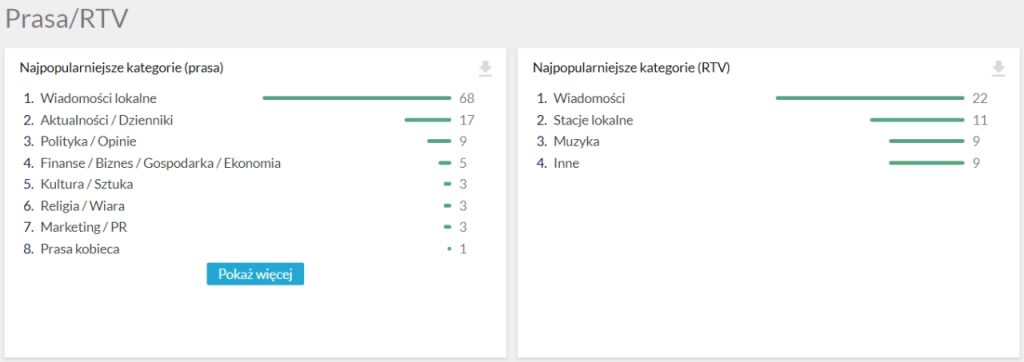Open Stacje lokalne RTV category

(593, 120)
